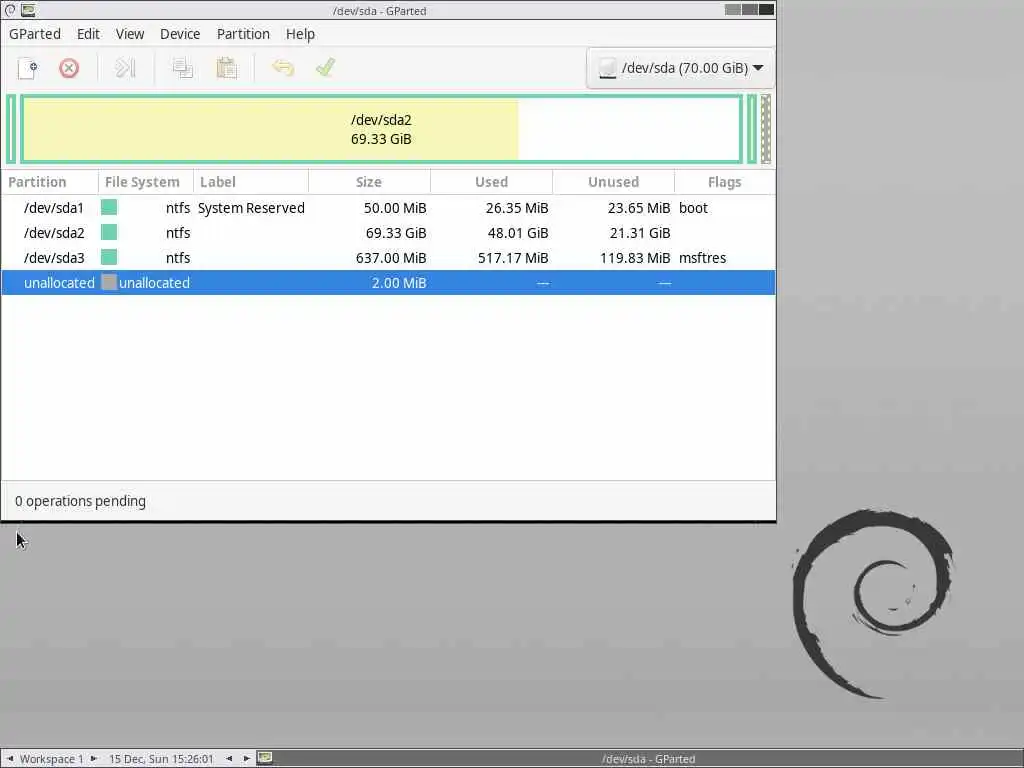Click the Unused column header
This screenshot has height=768, width=1024.
tap(613, 182)
